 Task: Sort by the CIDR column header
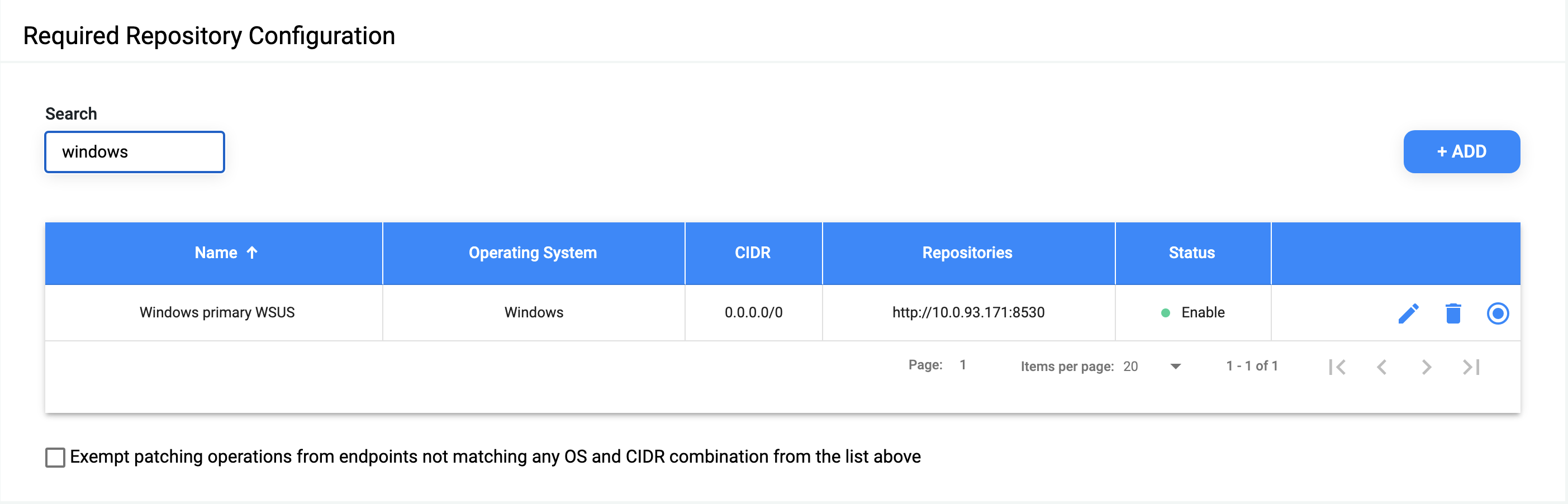753,253
